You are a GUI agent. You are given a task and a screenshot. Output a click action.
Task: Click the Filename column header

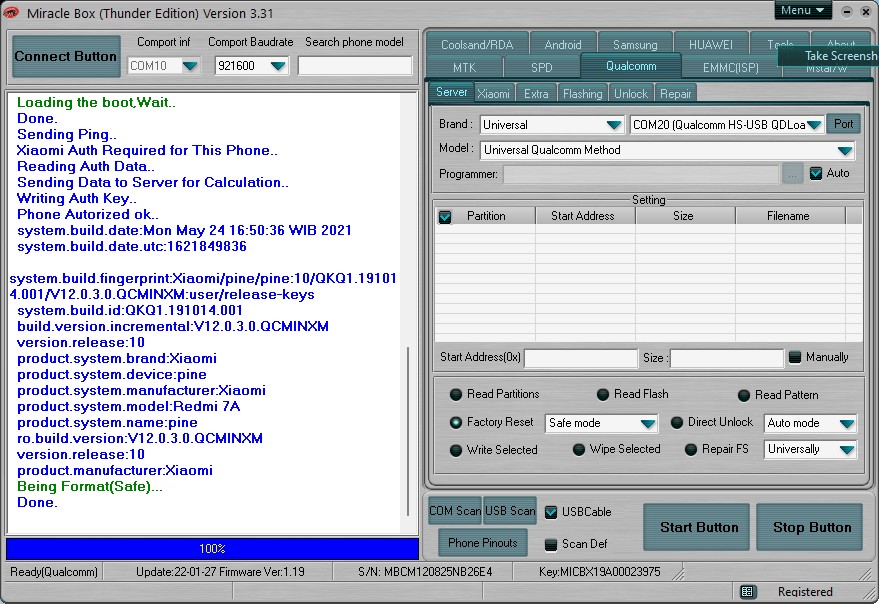788,216
